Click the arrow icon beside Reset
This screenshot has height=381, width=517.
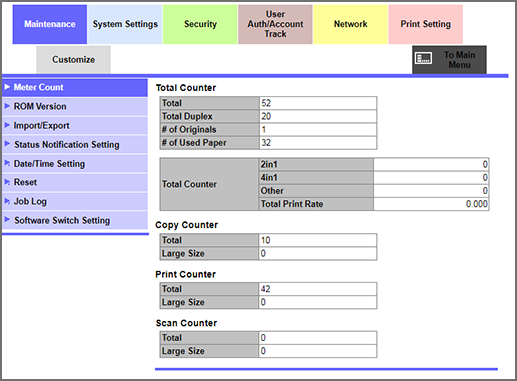tap(7, 182)
